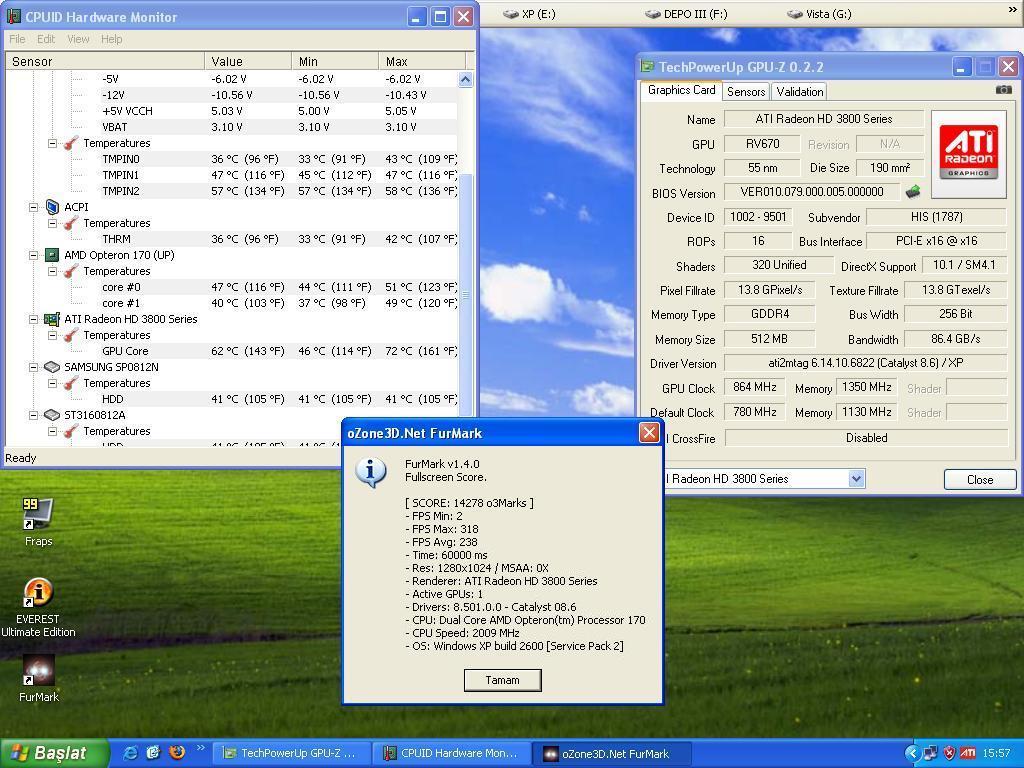Click the BIOS save chip icon in GPU-Z
The image size is (1024, 768).
(912, 192)
